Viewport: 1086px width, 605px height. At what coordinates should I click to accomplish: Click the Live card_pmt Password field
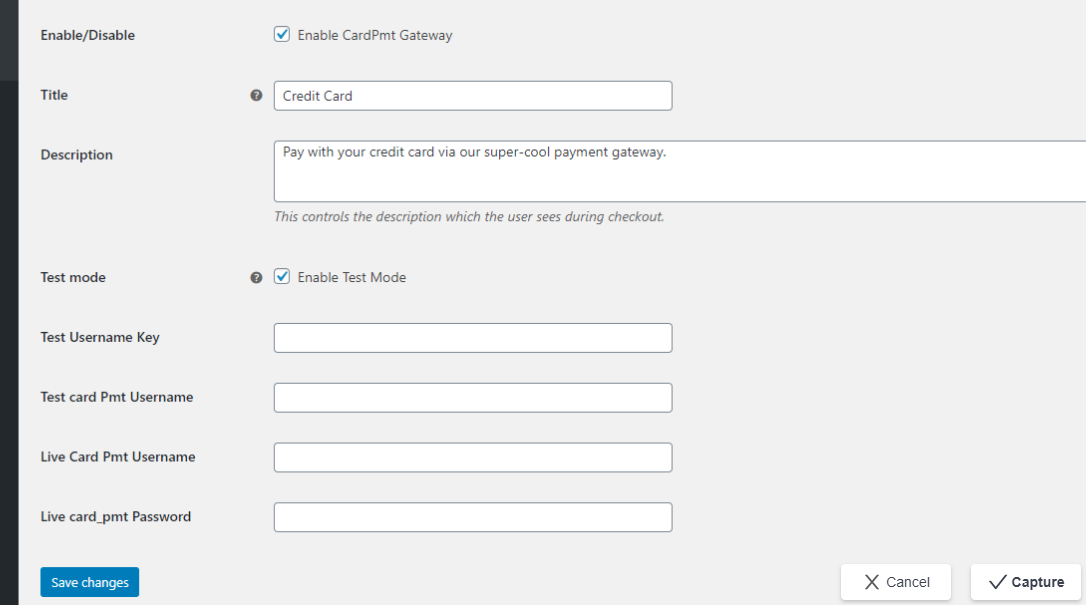click(x=472, y=517)
